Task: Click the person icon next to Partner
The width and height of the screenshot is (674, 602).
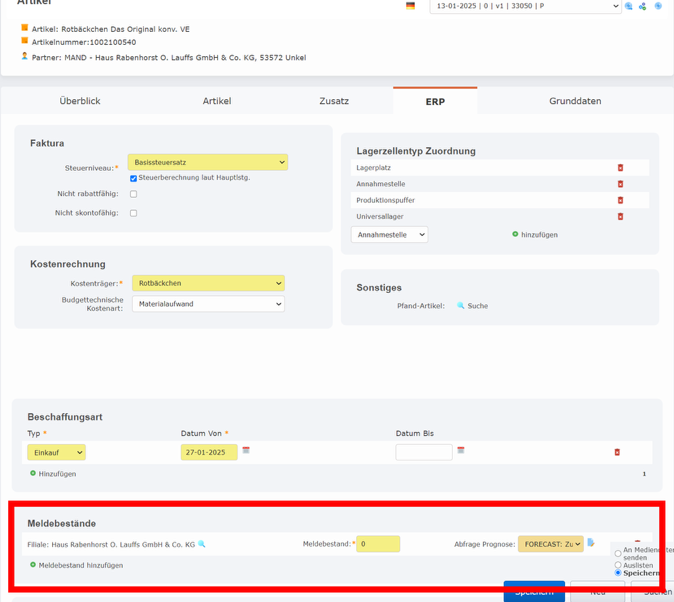Action: click(x=25, y=56)
